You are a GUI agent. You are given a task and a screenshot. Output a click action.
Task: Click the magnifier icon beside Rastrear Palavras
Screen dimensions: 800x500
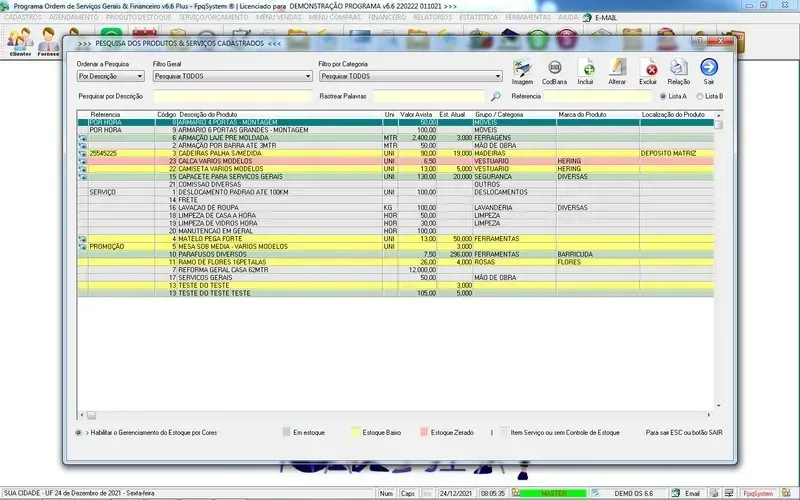495,96
